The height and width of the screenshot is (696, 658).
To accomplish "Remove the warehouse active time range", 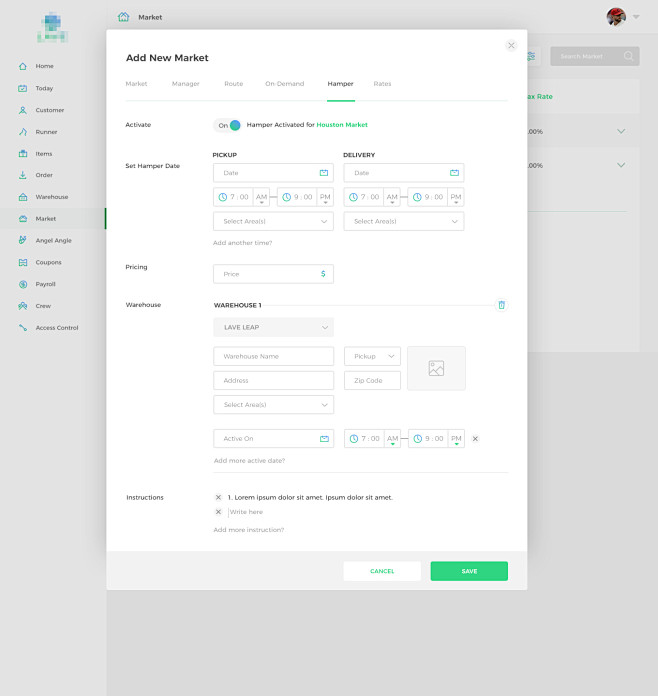I will [x=475, y=439].
